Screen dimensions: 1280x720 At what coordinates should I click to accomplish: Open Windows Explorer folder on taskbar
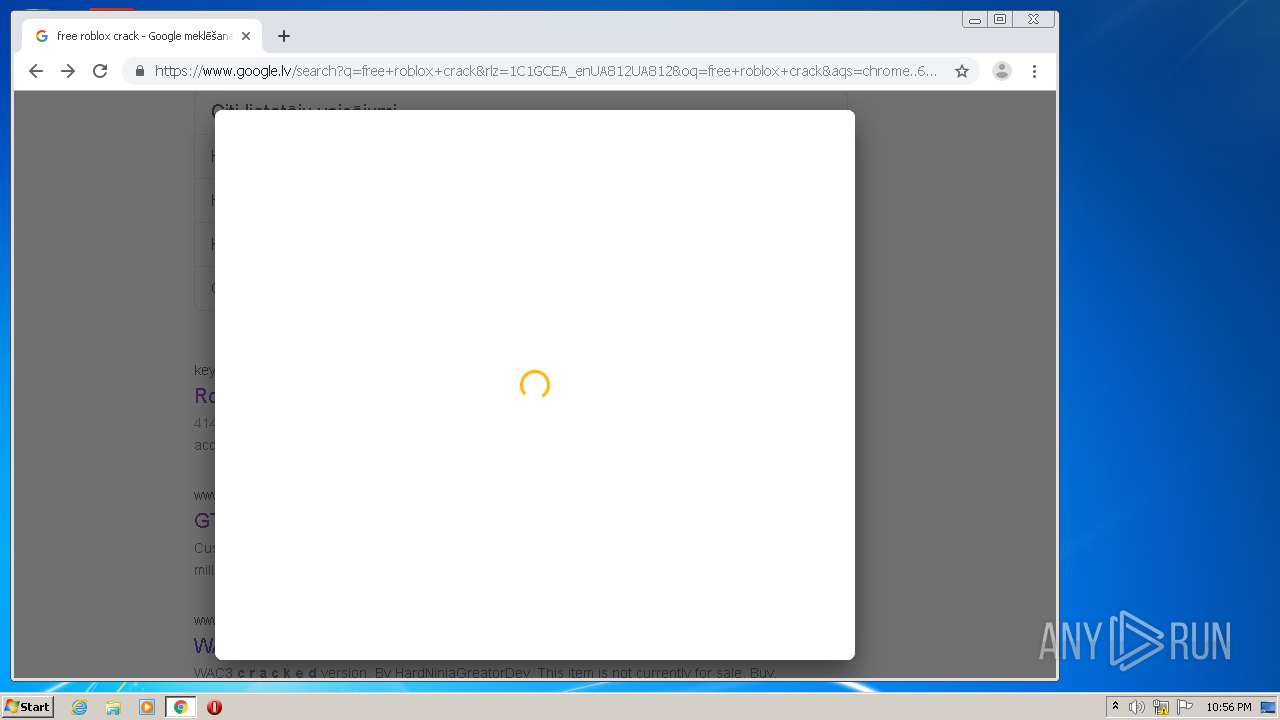pos(113,707)
